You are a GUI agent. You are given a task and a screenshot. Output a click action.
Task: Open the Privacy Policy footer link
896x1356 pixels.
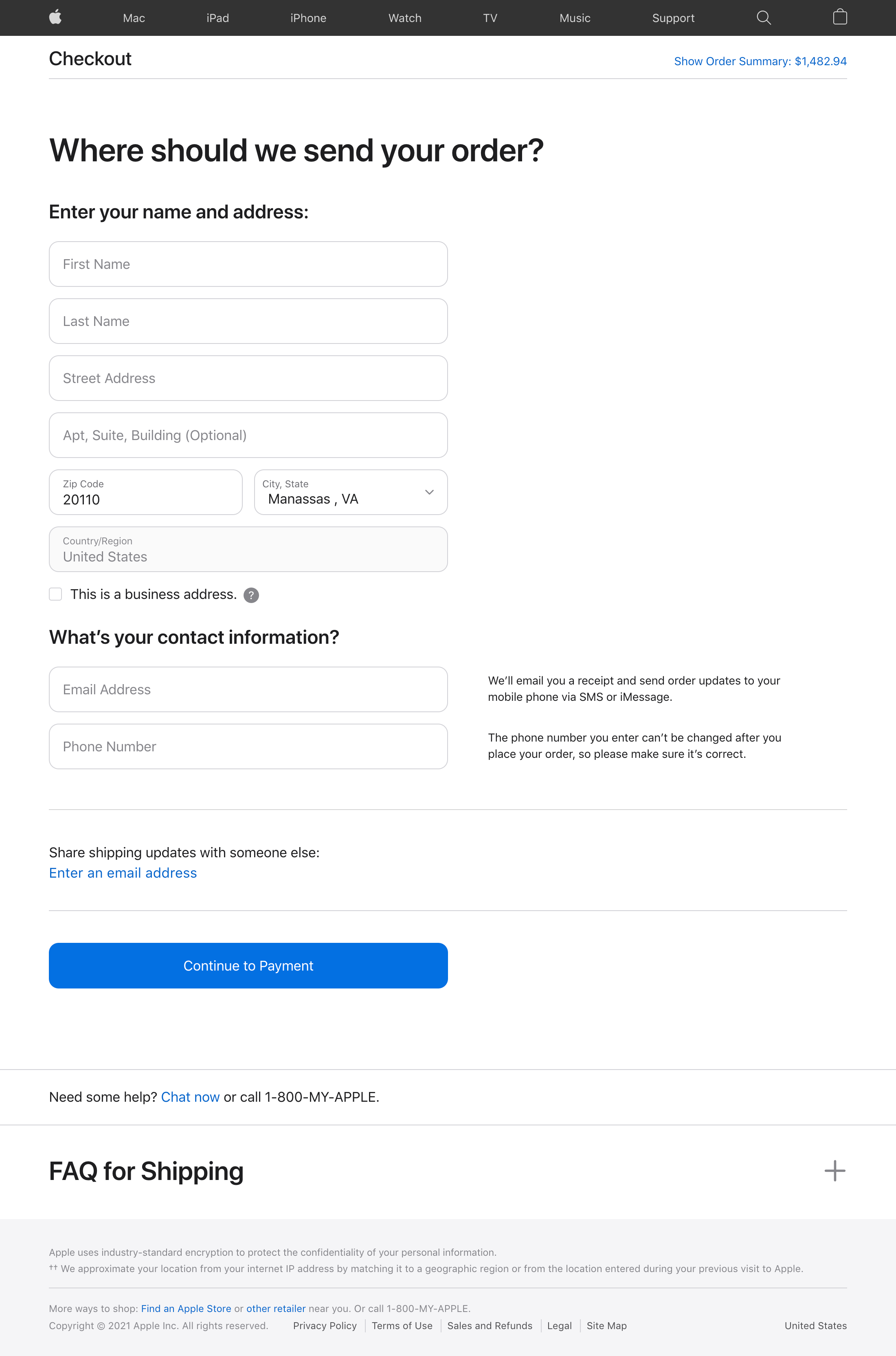point(325,1326)
